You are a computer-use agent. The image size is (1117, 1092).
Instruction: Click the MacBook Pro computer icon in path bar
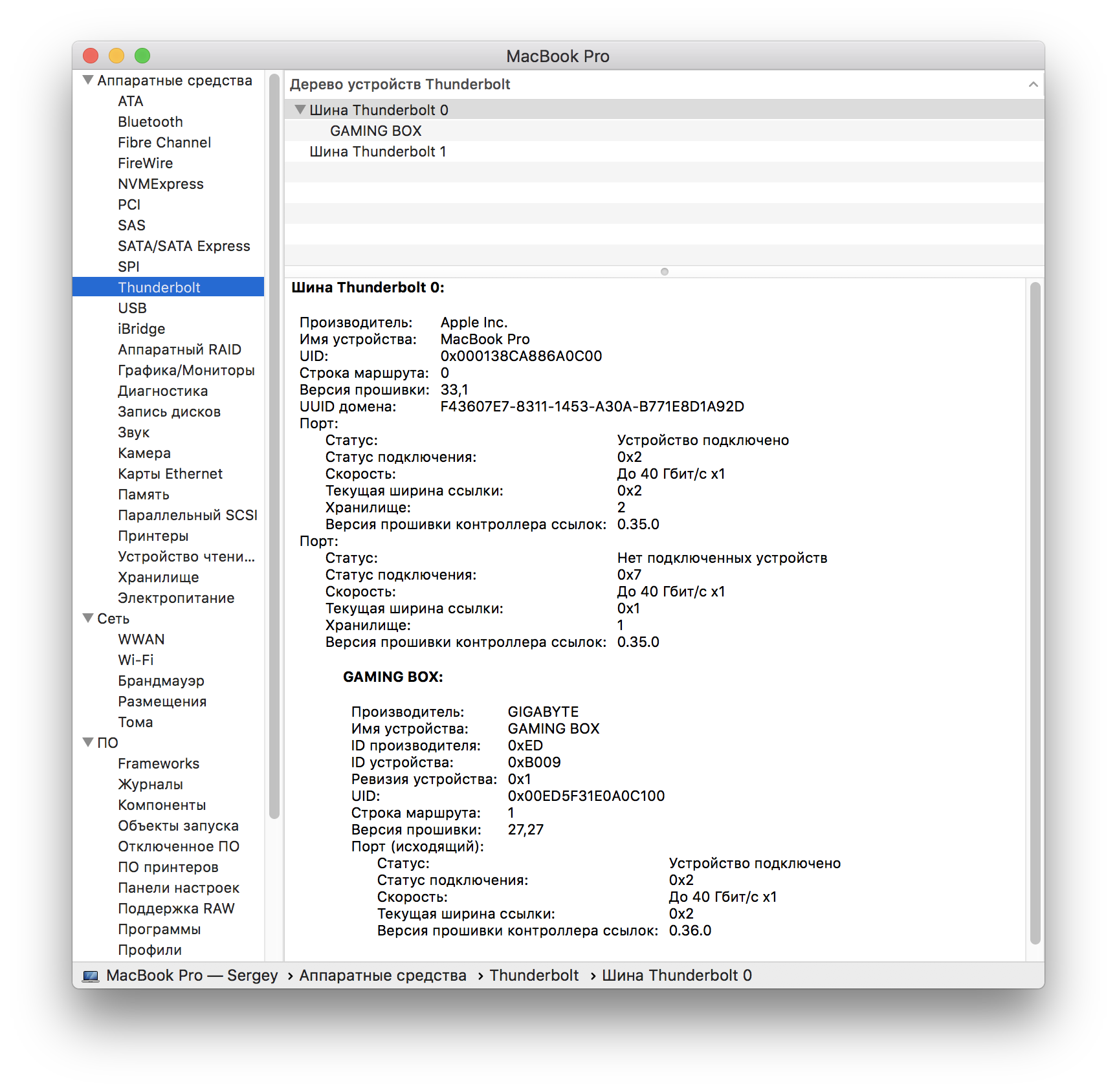tap(91, 976)
